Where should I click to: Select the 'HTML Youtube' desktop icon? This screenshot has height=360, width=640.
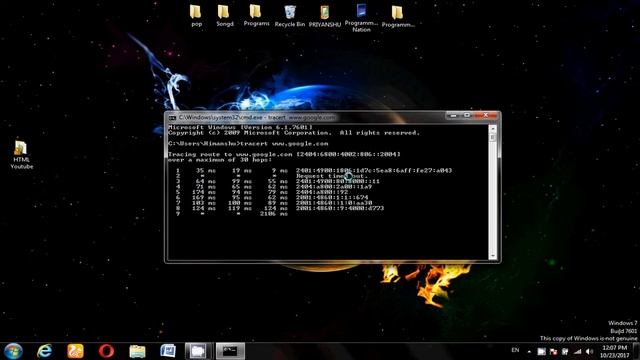(x=22, y=154)
